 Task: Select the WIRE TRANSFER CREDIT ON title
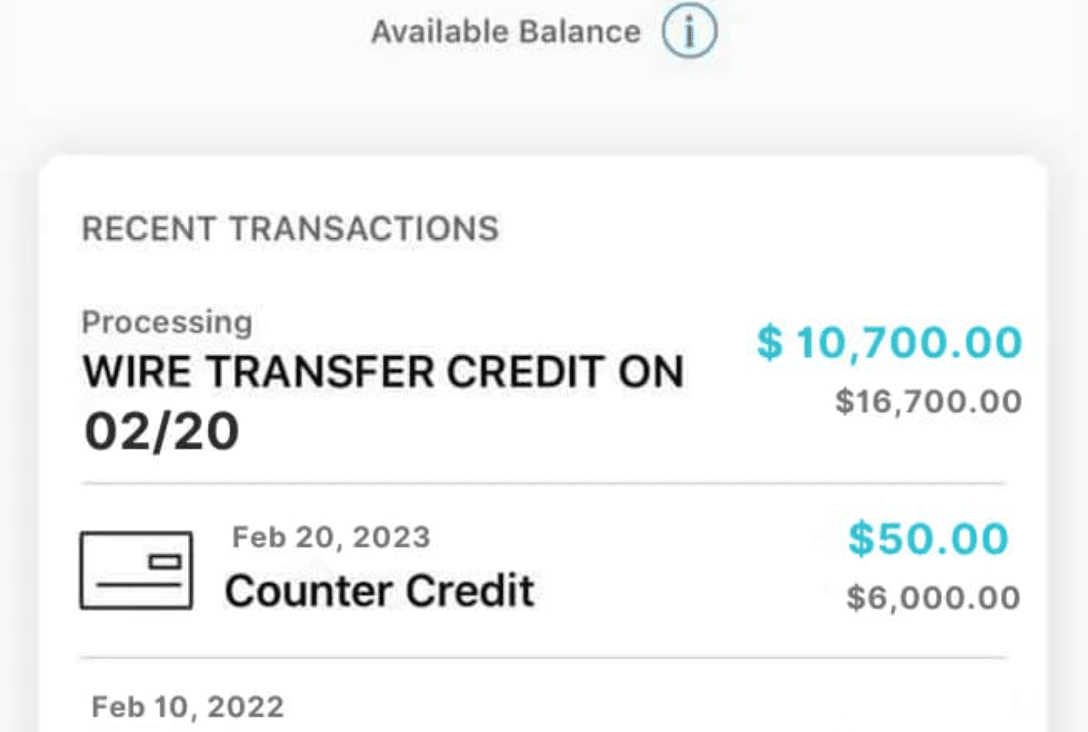click(383, 372)
